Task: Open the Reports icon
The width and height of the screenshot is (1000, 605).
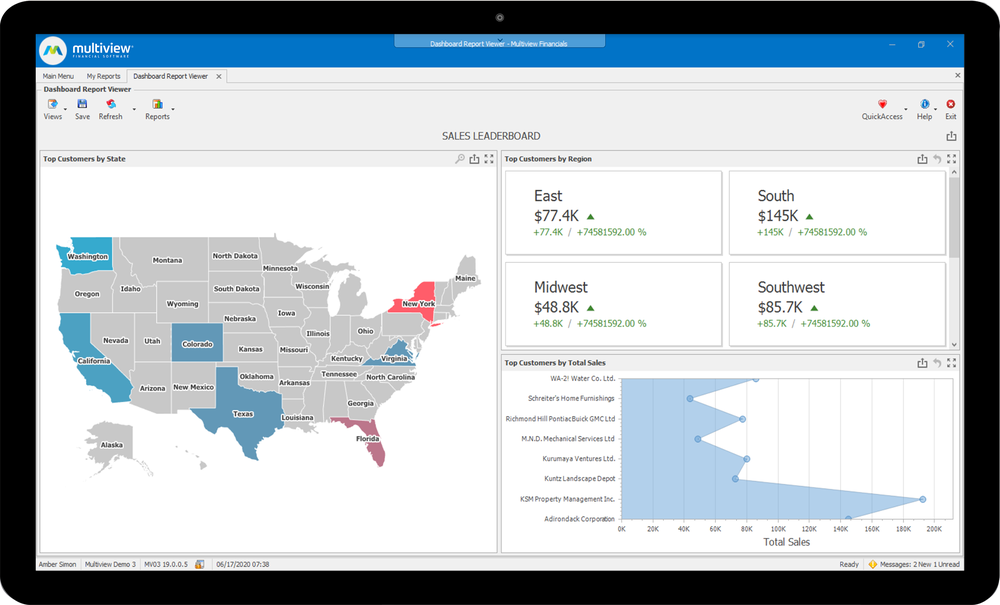Action: coord(157,105)
